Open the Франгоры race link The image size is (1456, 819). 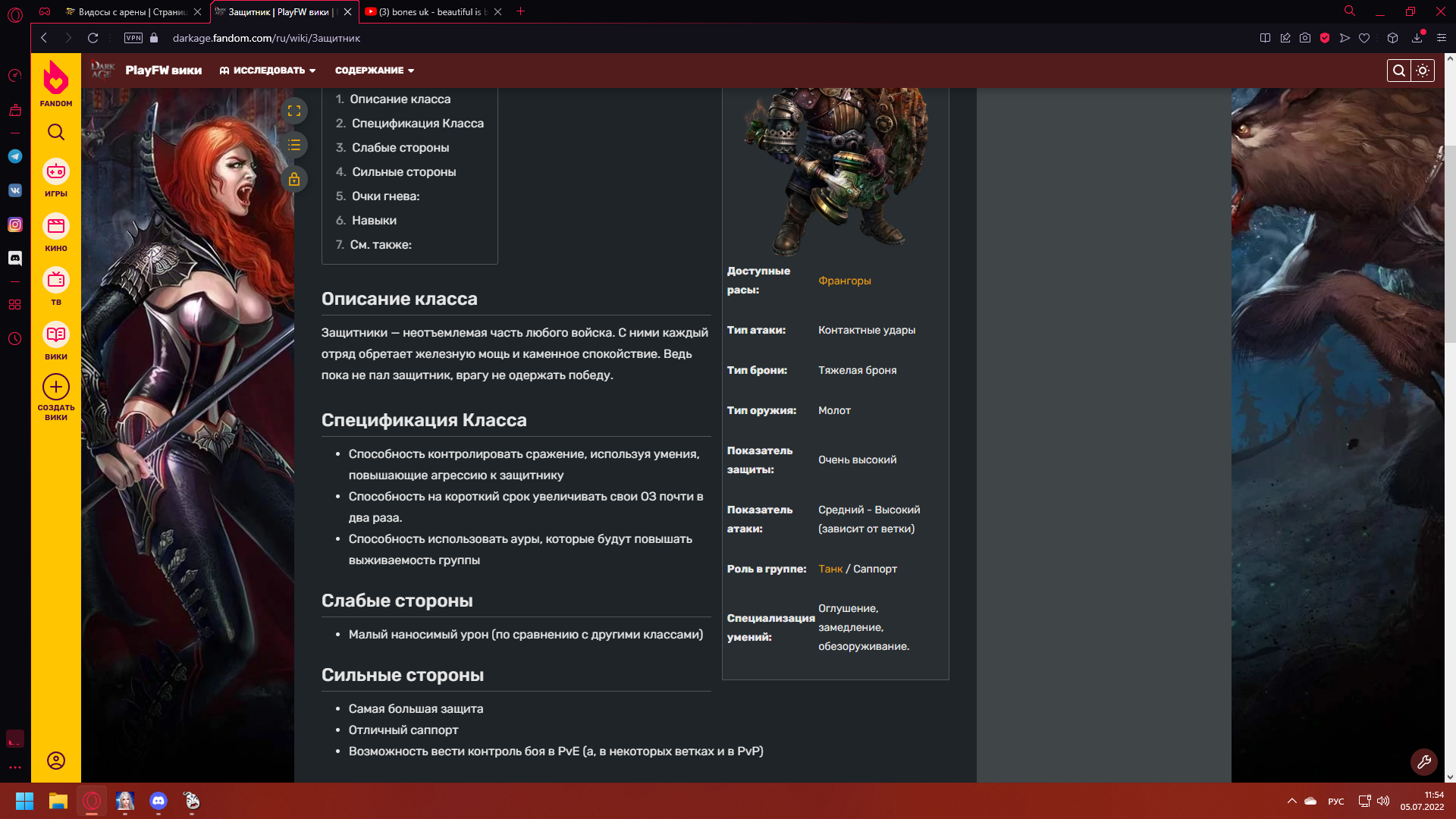click(x=844, y=281)
